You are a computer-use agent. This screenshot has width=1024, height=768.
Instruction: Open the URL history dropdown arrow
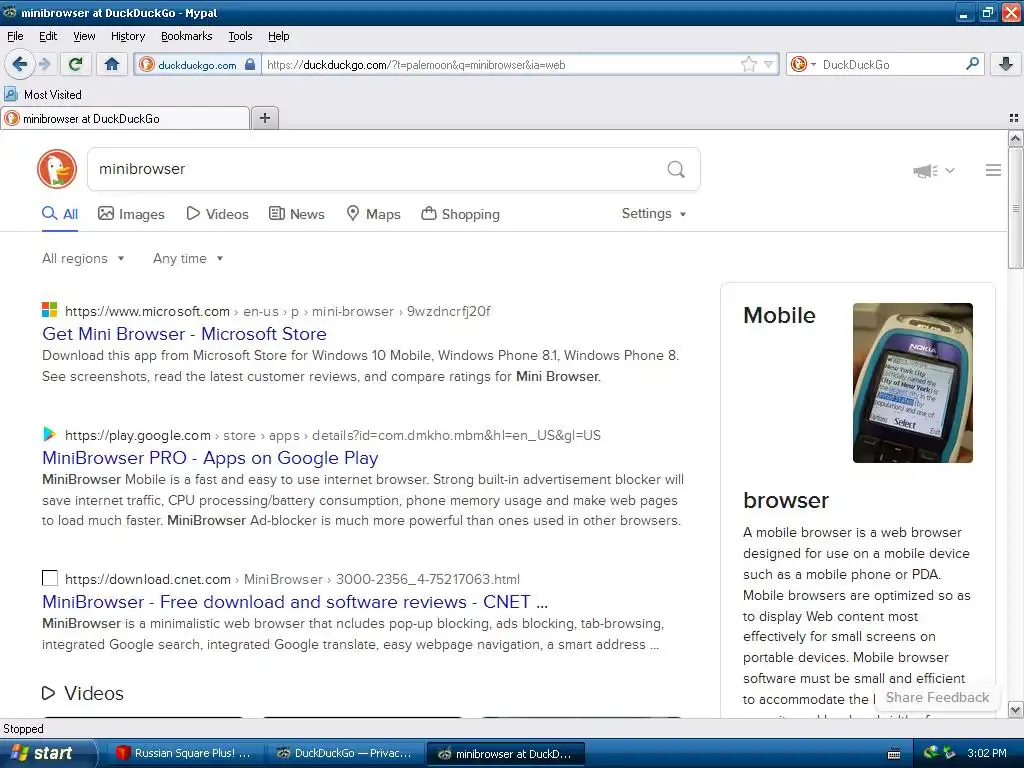tap(769, 65)
